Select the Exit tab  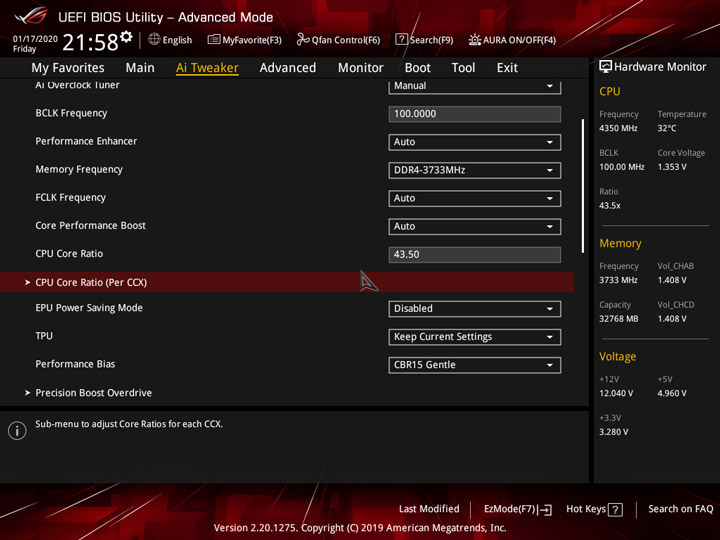point(507,68)
